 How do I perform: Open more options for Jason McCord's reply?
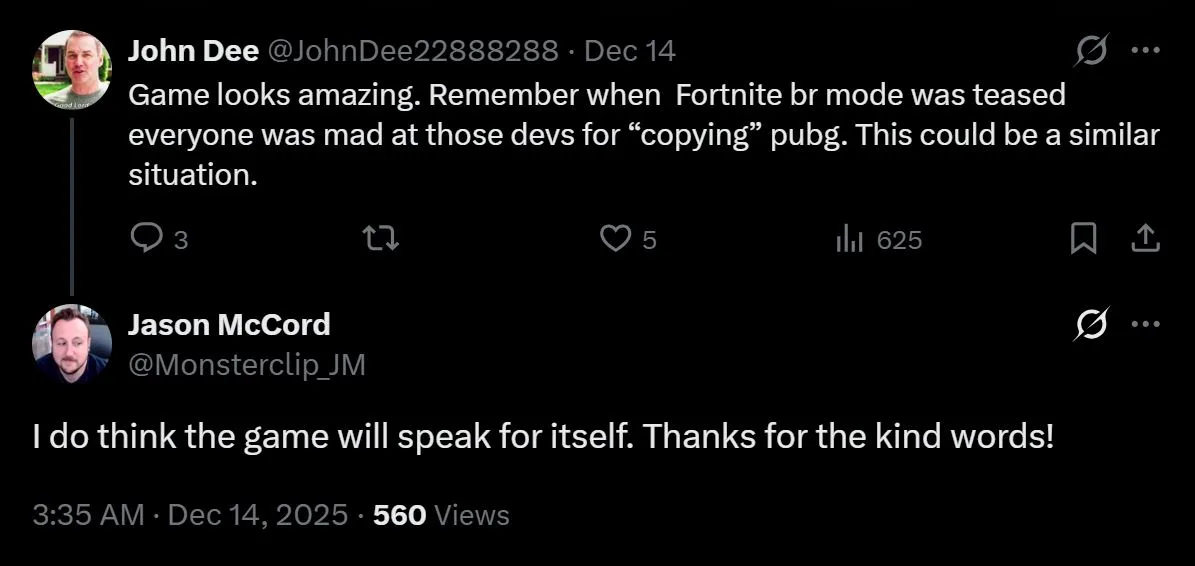pyautogui.click(x=1145, y=324)
